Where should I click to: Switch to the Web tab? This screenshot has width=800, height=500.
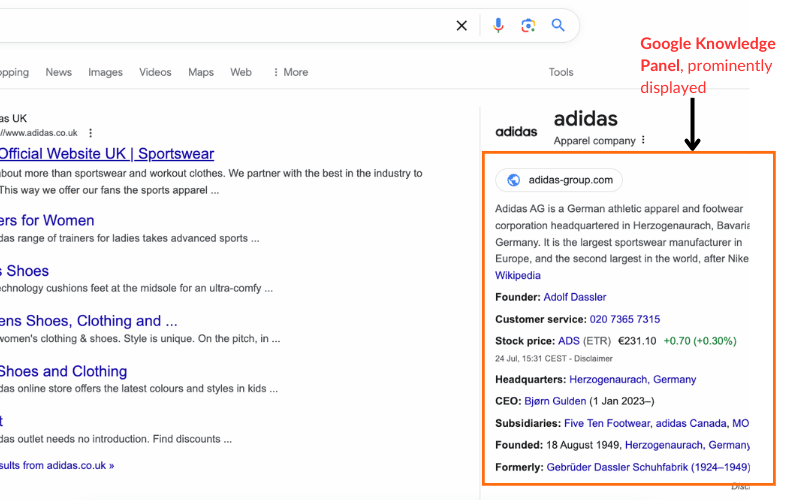tap(241, 72)
